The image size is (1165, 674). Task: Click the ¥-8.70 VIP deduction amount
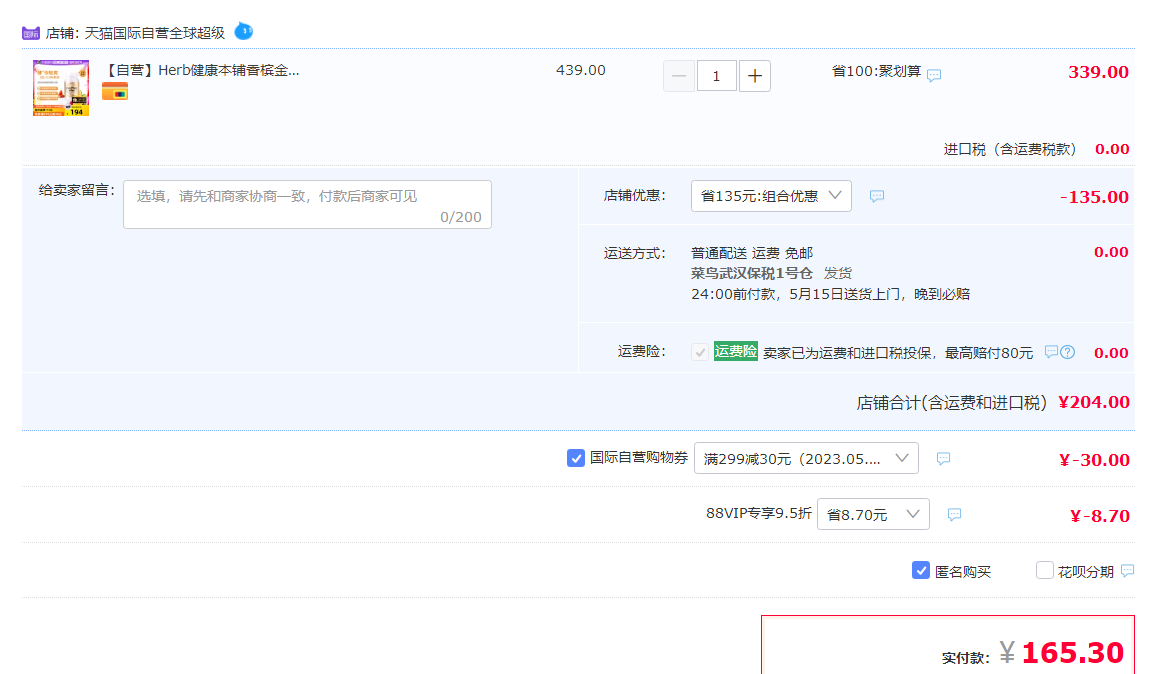pyautogui.click(x=1100, y=516)
